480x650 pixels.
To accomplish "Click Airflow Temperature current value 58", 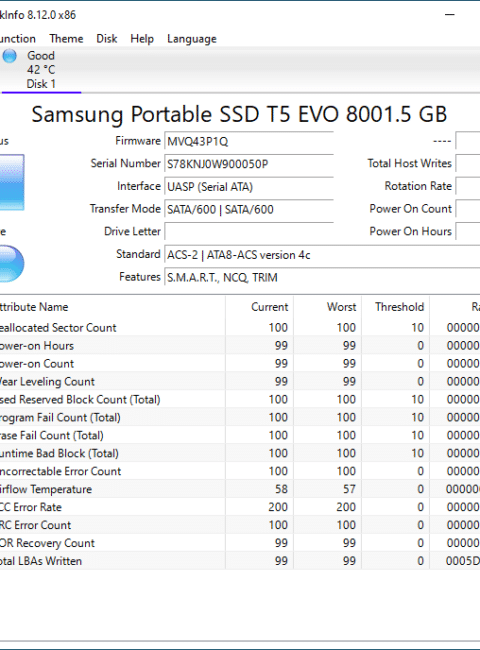I will tap(281, 489).
